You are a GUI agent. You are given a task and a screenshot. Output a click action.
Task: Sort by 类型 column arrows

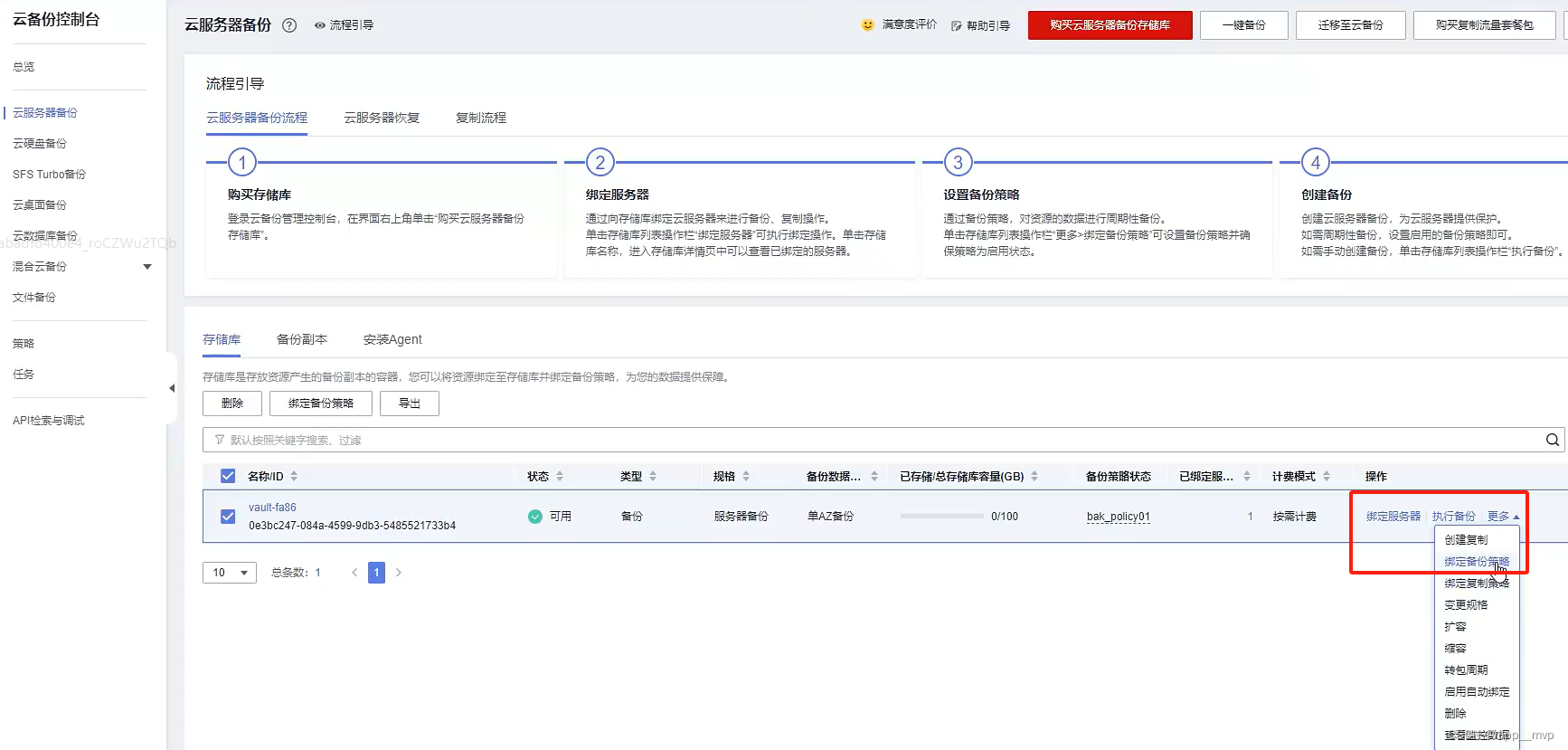pyautogui.click(x=653, y=476)
